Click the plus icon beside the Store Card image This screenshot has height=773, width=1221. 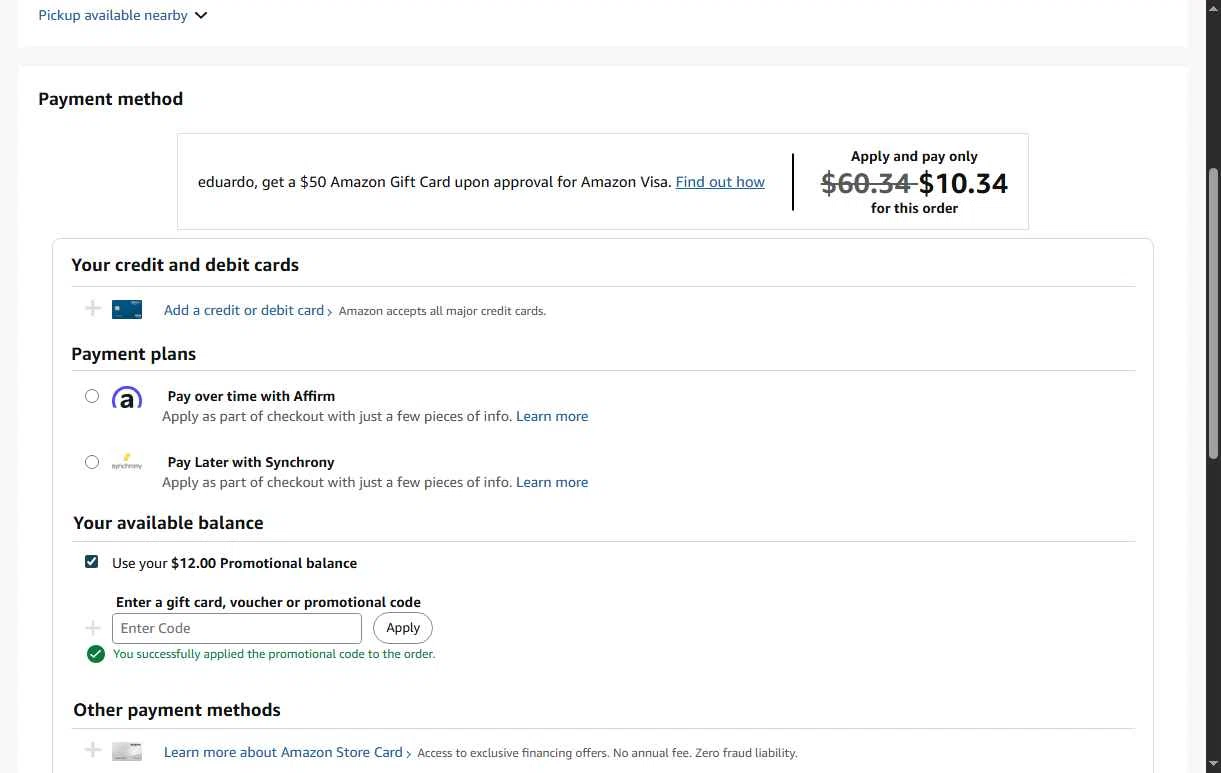(93, 750)
